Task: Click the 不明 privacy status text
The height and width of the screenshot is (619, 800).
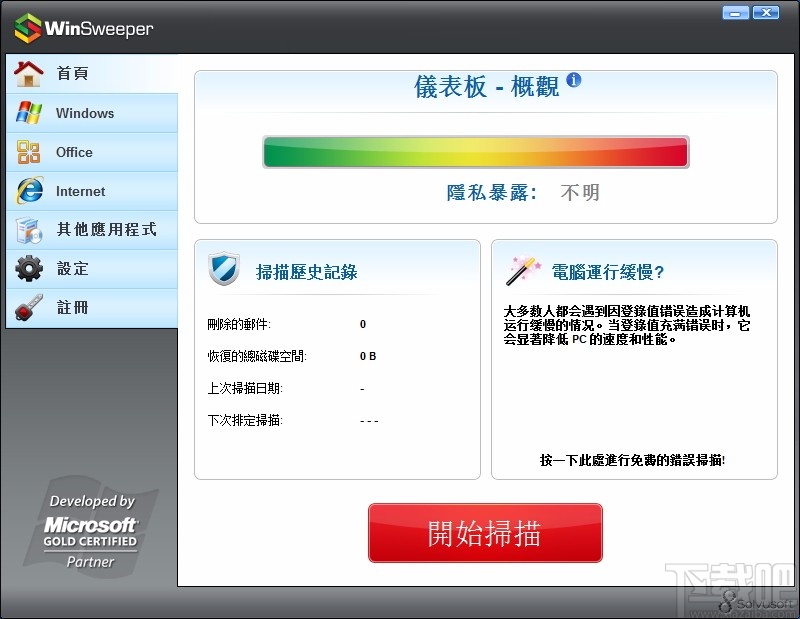Action: click(x=582, y=192)
